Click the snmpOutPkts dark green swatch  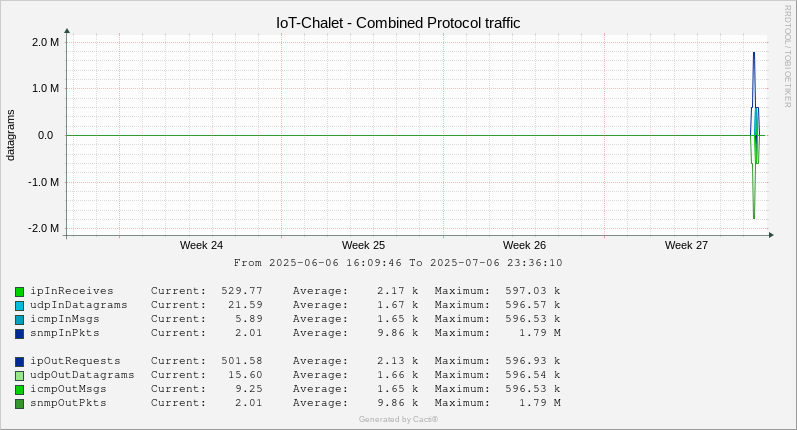[x=19, y=404]
